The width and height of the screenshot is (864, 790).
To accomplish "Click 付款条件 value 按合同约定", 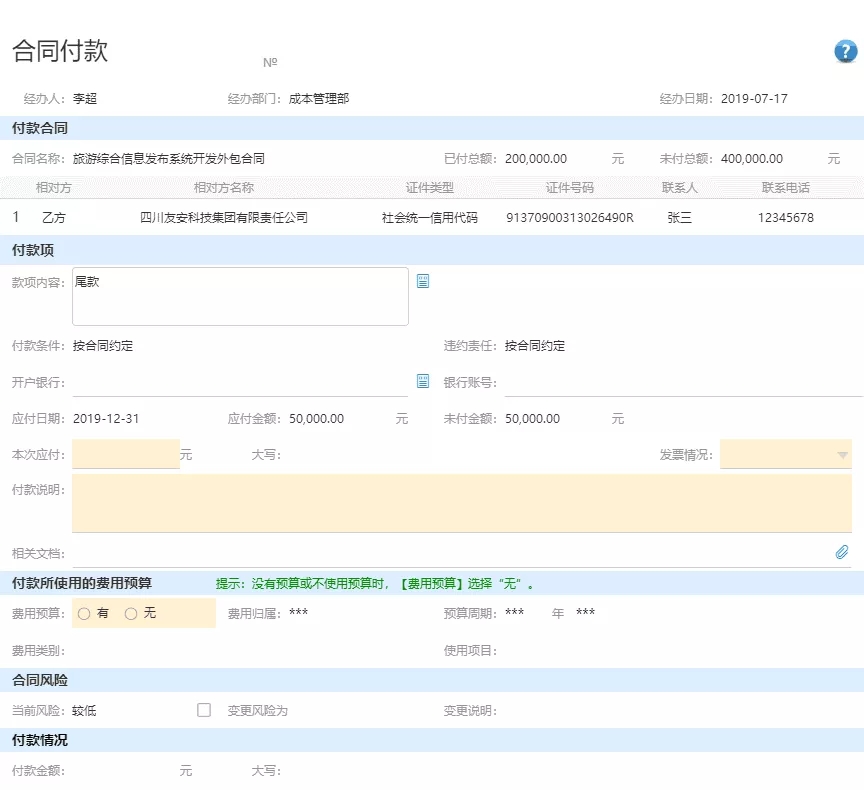I will point(103,346).
